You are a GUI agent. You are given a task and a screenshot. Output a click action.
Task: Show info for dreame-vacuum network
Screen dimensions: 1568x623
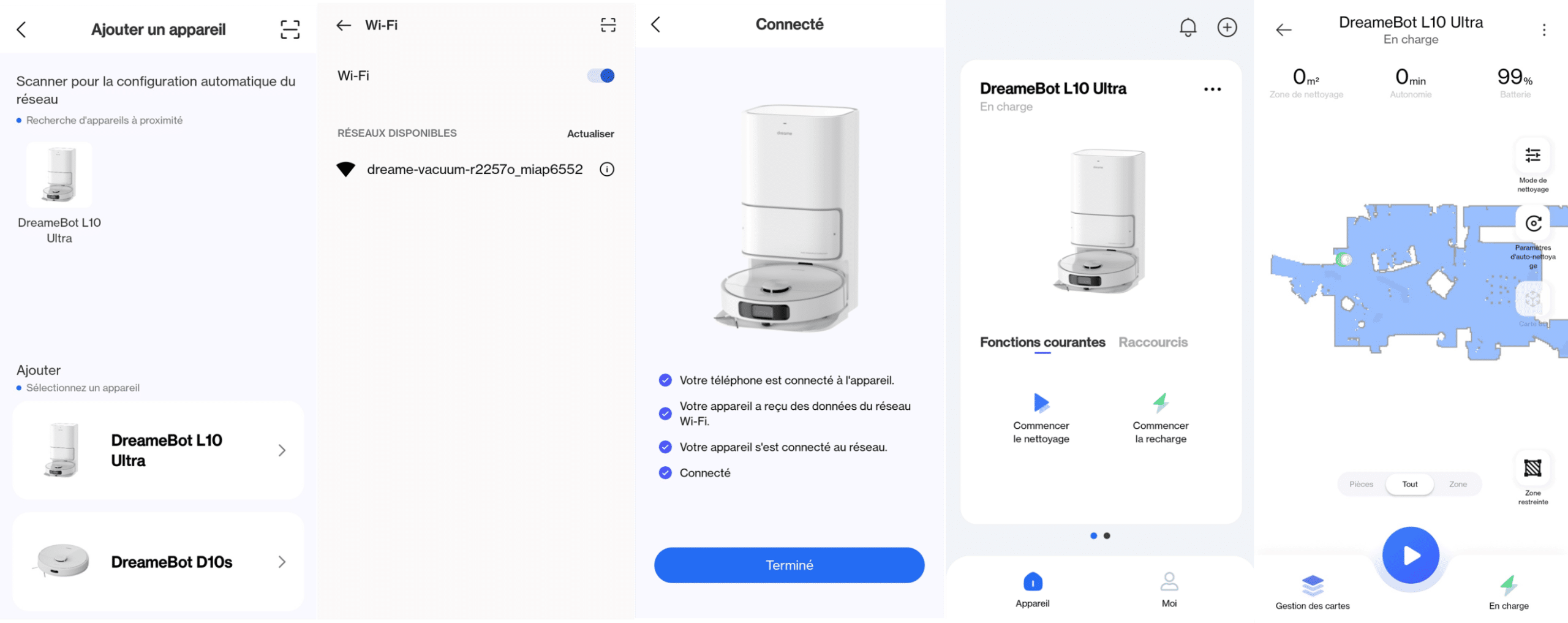pyautogui.click(x=607, y=169)
